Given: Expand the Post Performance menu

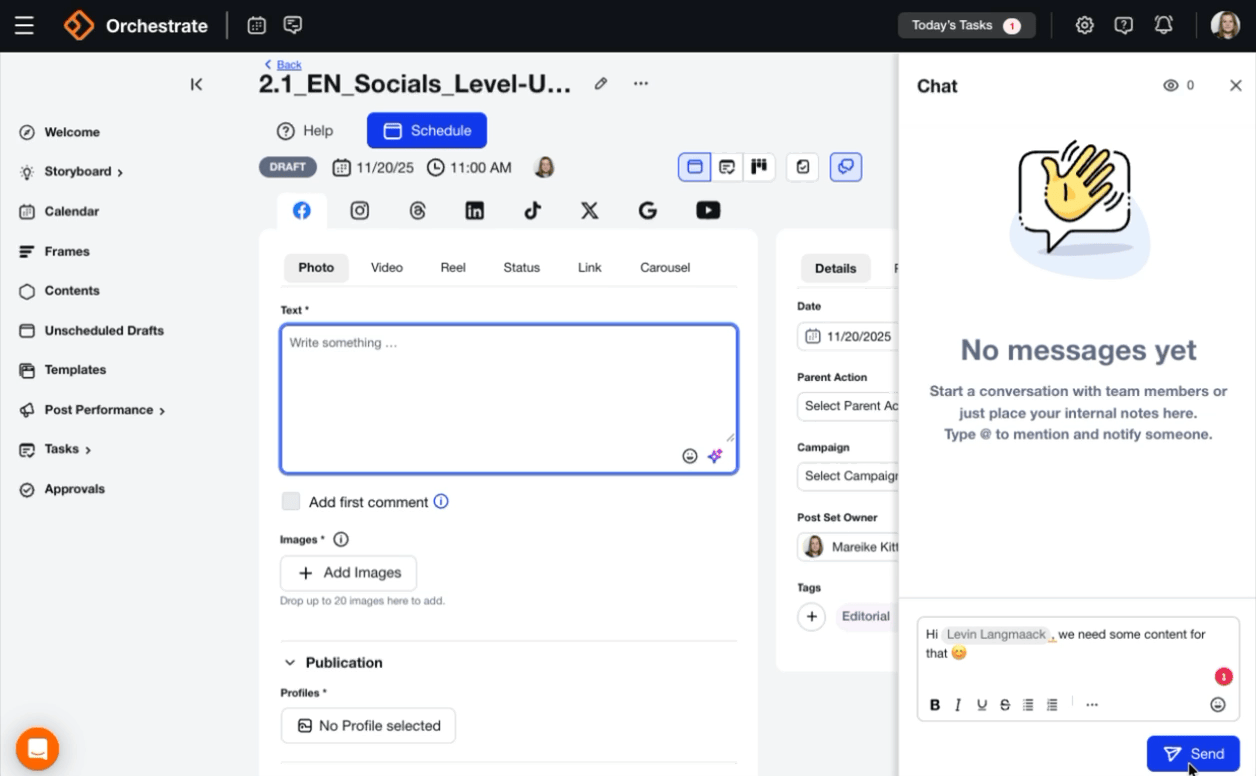Looking at the screenshot, I should pyautogui.click(x=105, y=410).
